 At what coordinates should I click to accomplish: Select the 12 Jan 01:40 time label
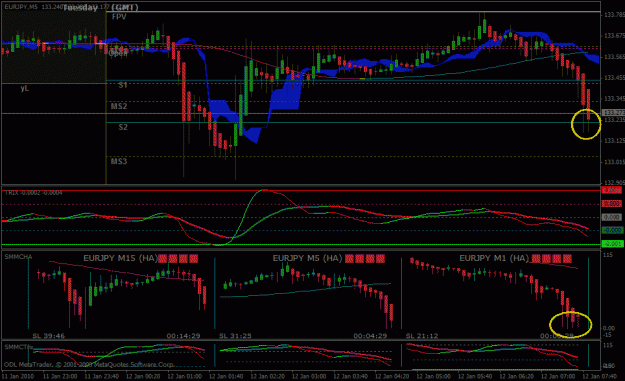click(226, 376)
